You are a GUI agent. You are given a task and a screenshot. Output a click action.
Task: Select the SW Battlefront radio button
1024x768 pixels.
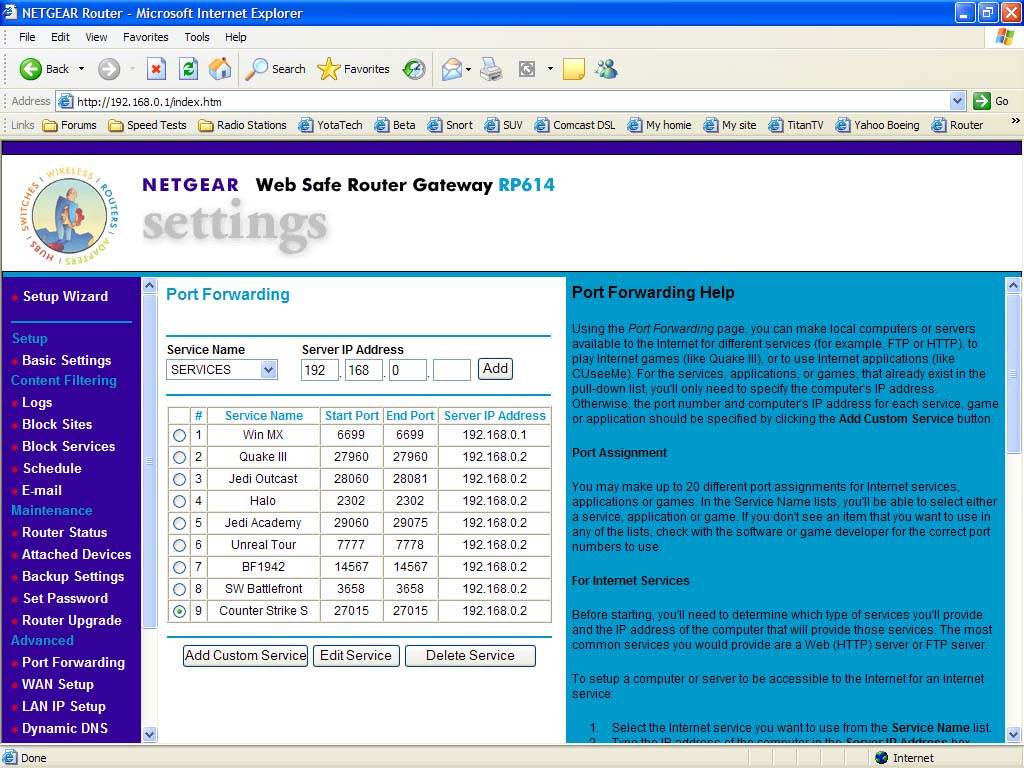pyautogui.click(x=179, y=589)
